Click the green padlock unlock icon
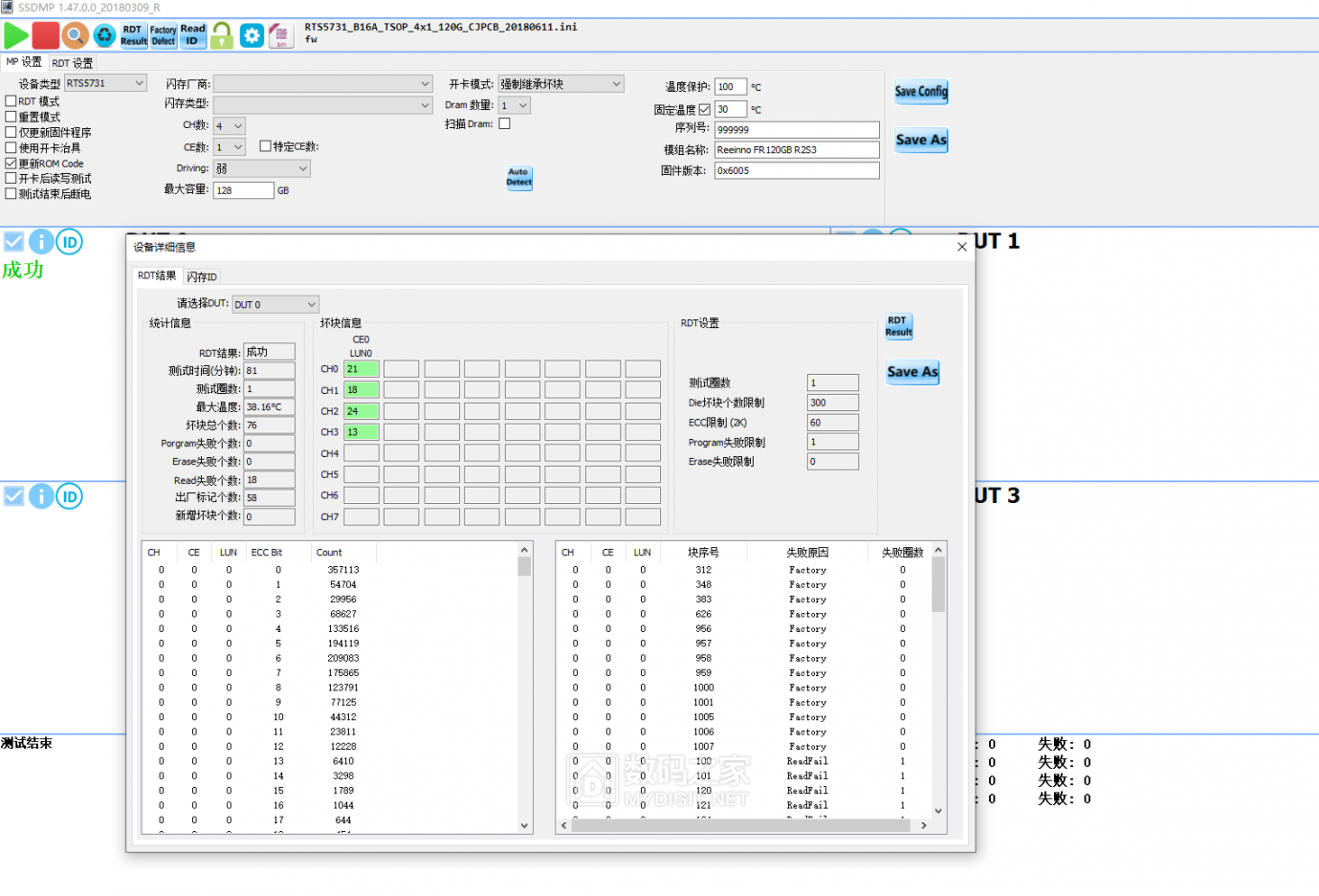This screenshot has height=896, width=1319. click(x=222, y=35)
